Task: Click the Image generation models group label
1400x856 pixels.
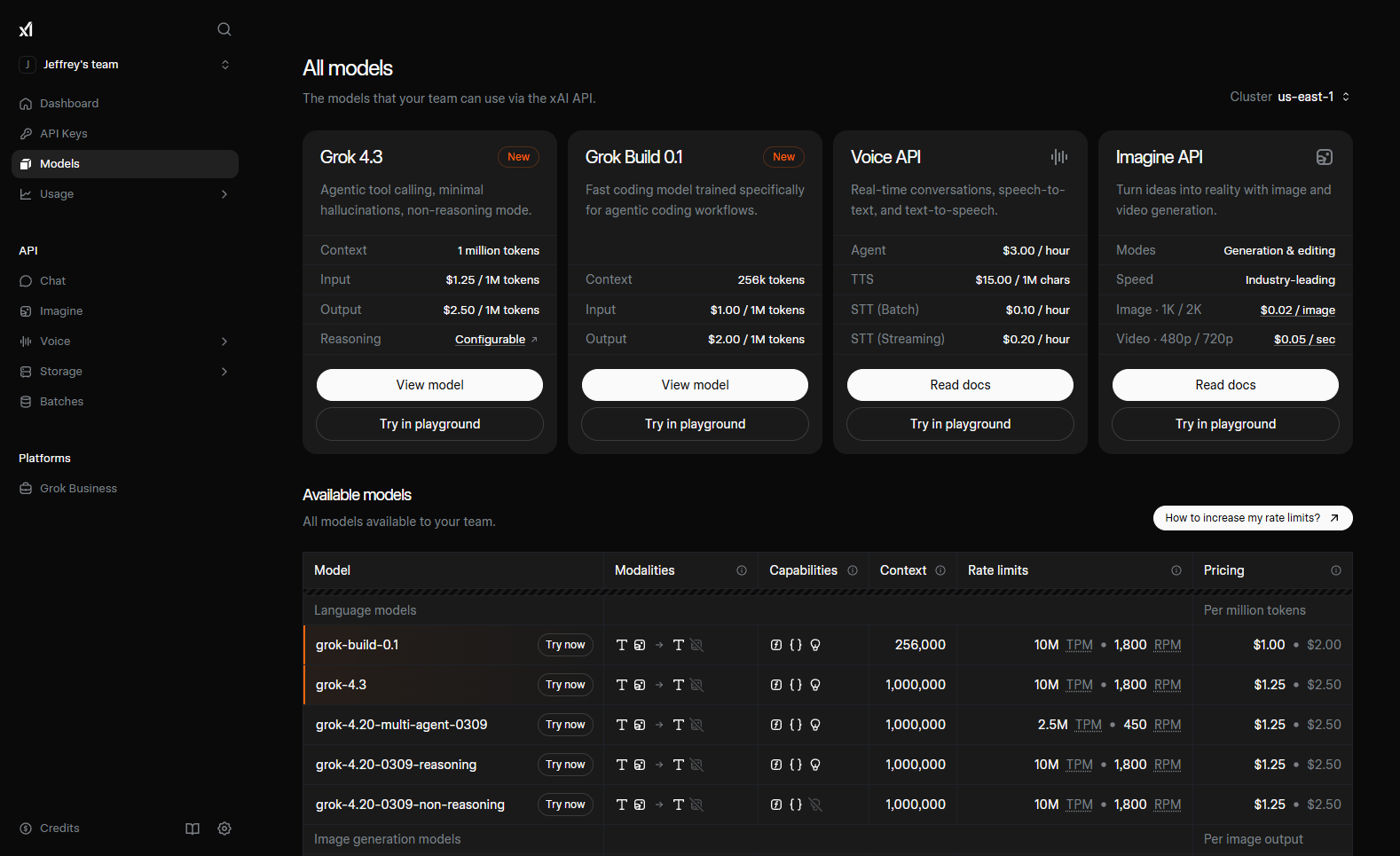Action: coord(388,839)
